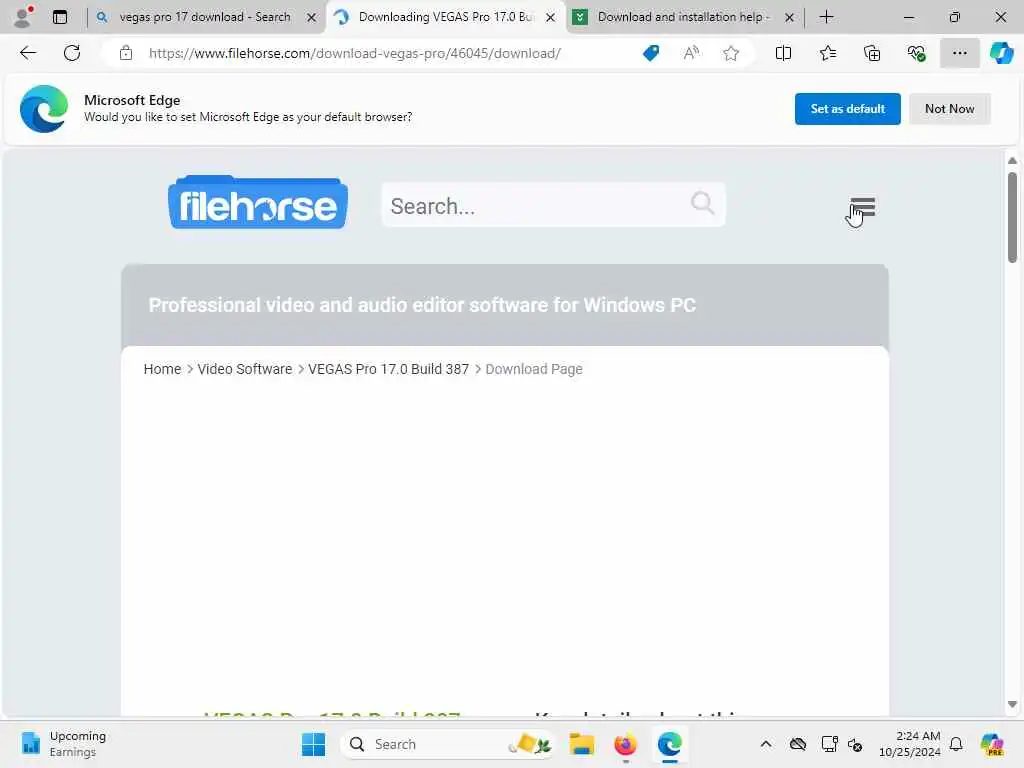Go to Home breadcrumb link
The width and height of the screenshot is (1024, 768).
[162, 369]
